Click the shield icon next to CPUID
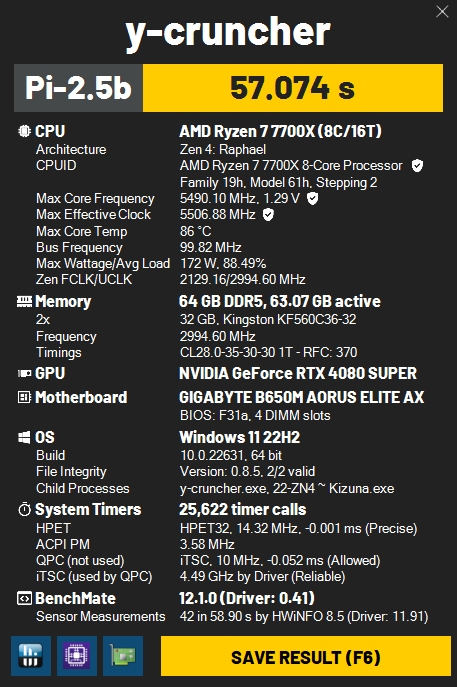Image resolution: width=457 pixels, height=687 pixels. click(417, 166)
